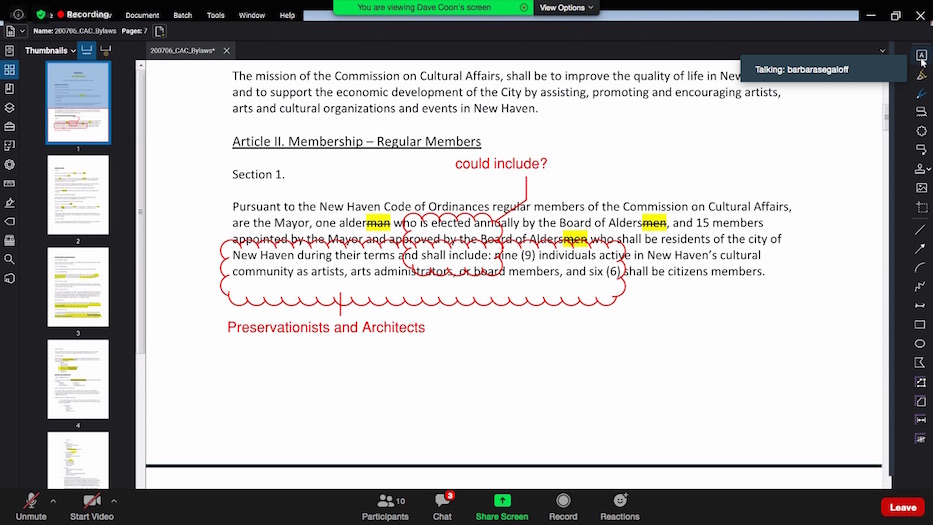Viewport: 933px width, 525px height.
Task: Select the Ellipse shape tool
Action: tap(920, 344)
